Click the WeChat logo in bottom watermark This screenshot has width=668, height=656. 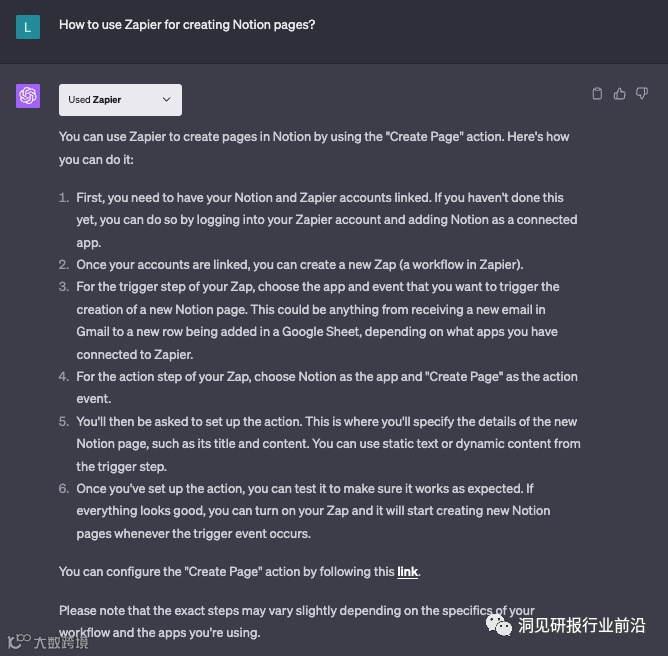[499, 625]
